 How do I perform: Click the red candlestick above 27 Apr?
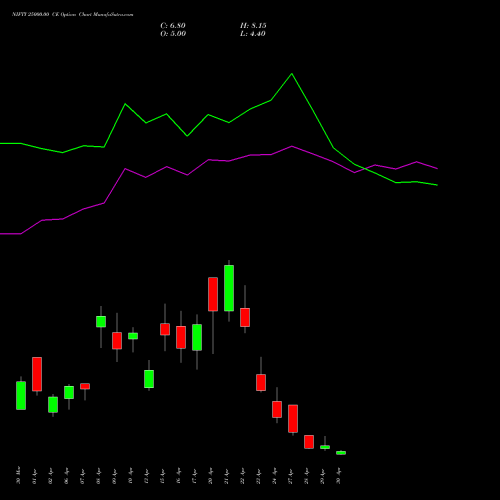pos(293,419)
